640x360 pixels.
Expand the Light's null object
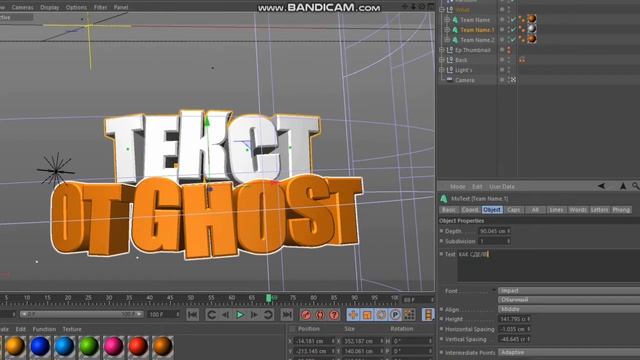[x=441, y=70]
